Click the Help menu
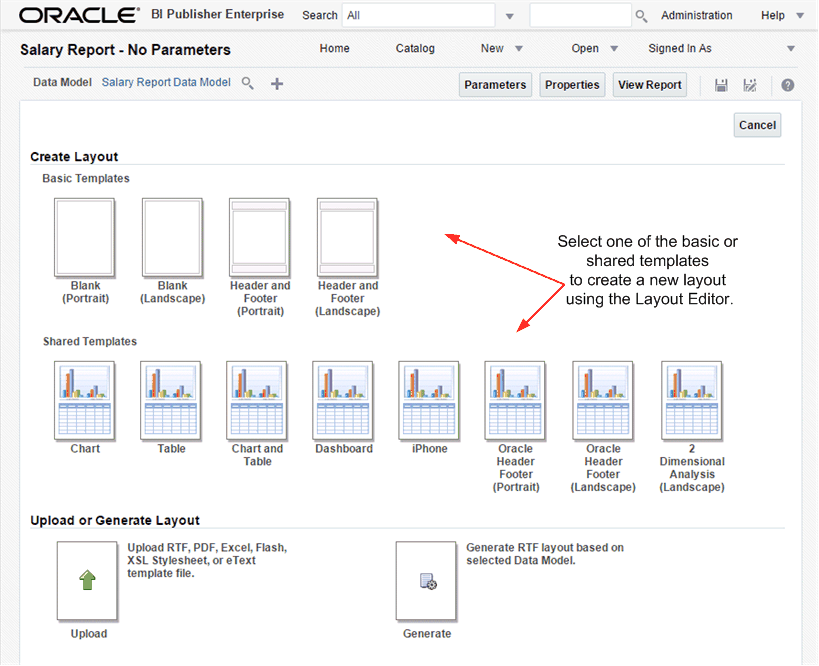Image resolution: width=819 pixels, height=666 pixels. coord(773,15)
